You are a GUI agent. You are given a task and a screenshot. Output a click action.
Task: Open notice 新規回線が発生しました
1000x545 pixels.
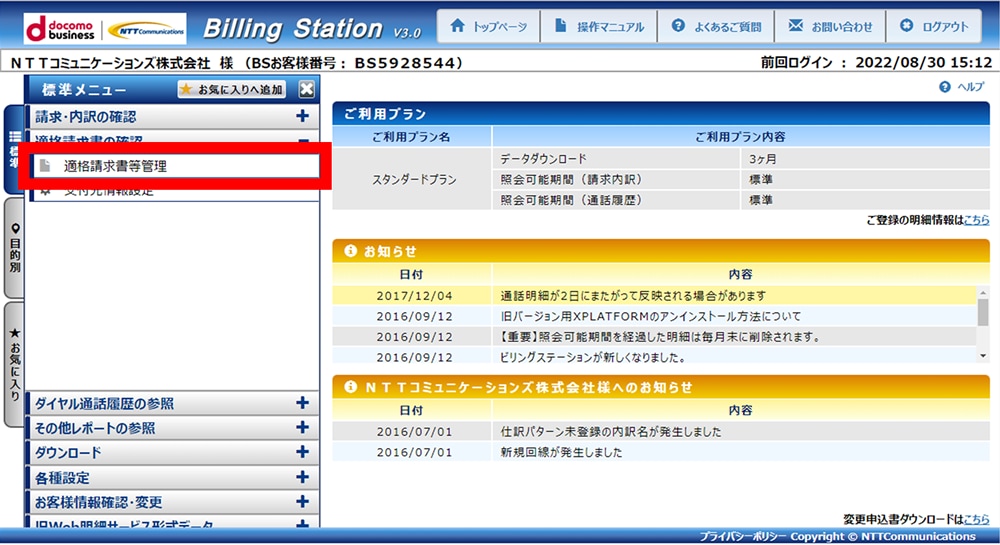click(x=561, y=452)
